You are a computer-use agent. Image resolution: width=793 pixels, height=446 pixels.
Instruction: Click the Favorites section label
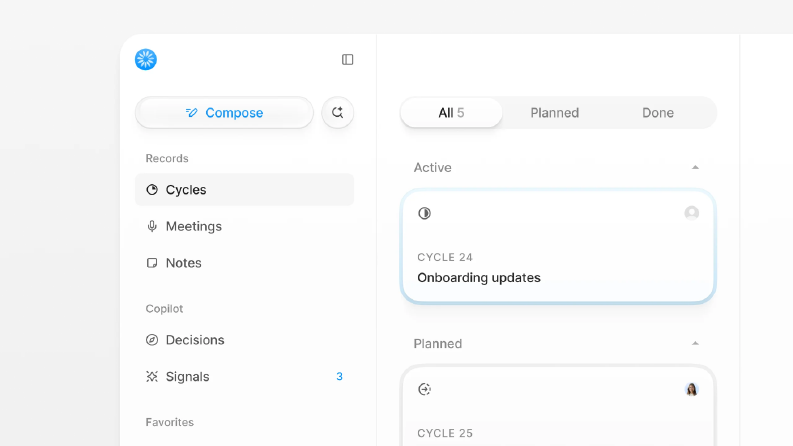tap(169, 422)
